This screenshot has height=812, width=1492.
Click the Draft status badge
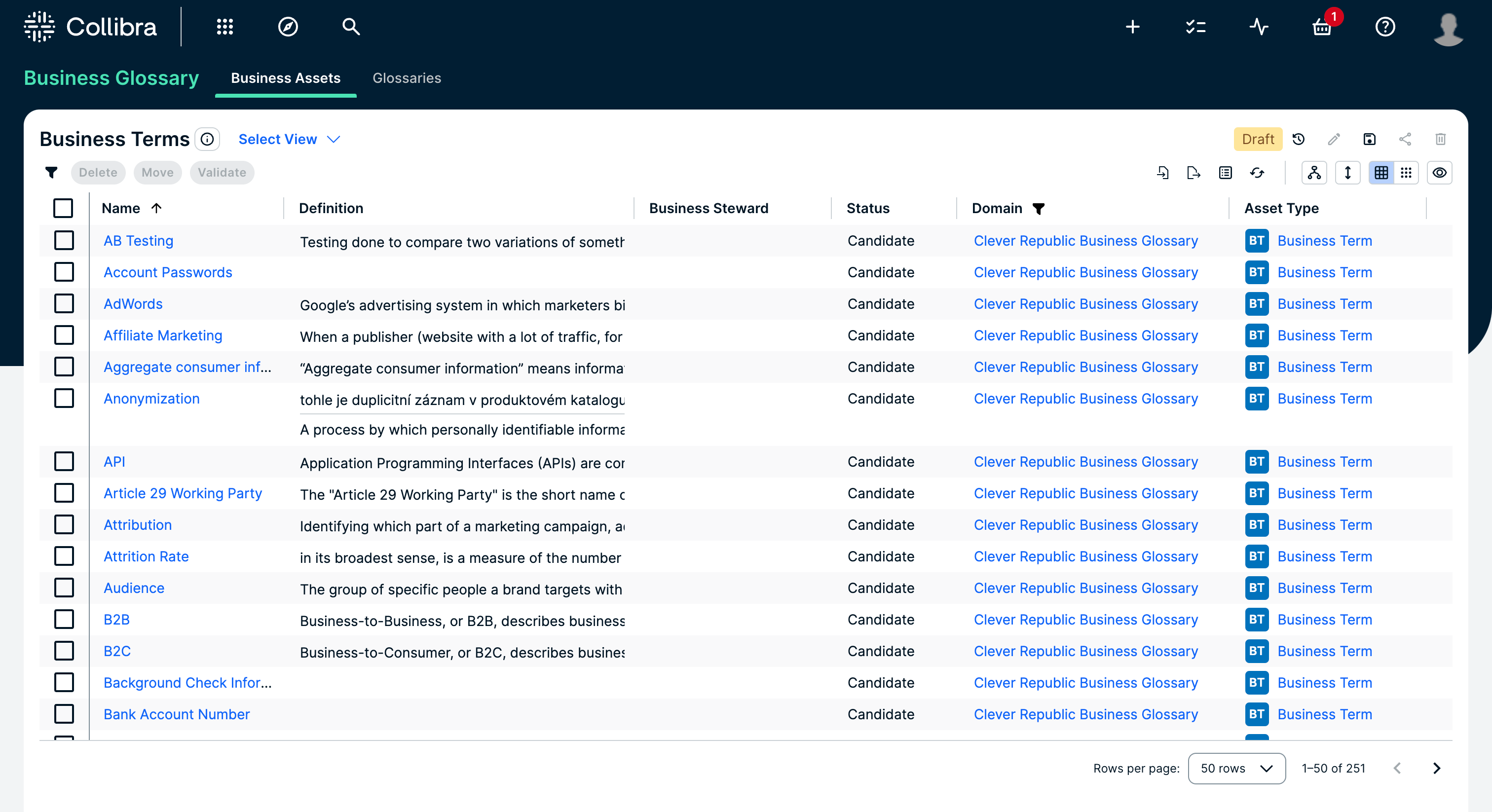pyautogui.click(x=1258, y=139)
